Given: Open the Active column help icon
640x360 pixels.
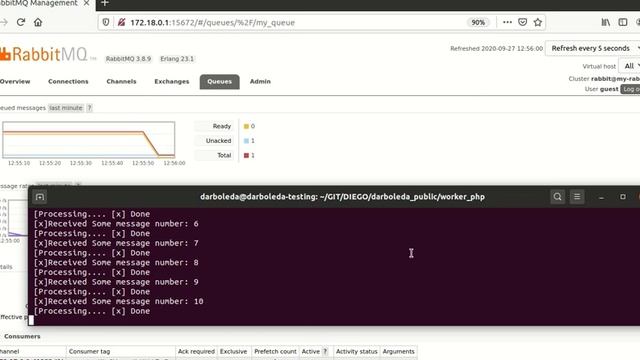Looking at the screenshot, I should pyautogui.click(x=325, y=351).
